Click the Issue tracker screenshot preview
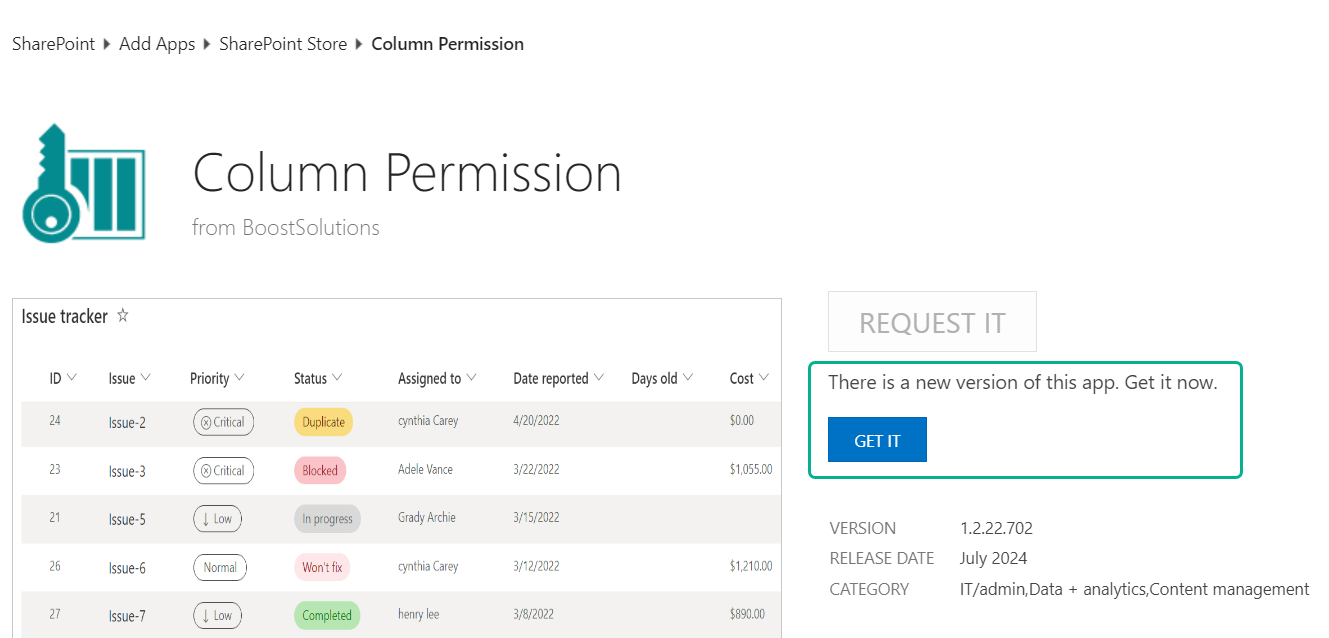Viewport: 1329px width, 638px height. 397,468
